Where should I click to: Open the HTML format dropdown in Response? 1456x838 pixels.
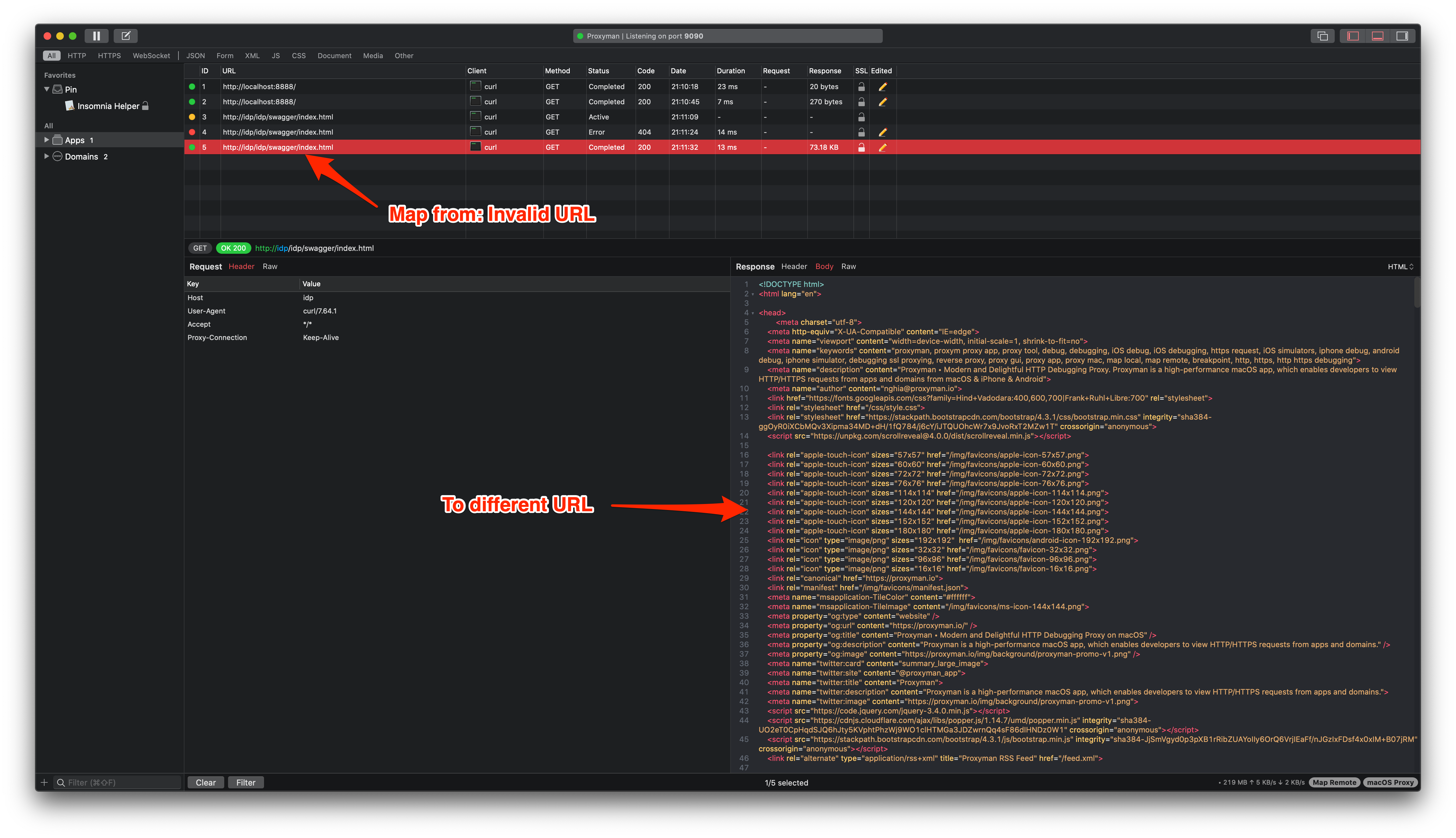point(1400,266)
